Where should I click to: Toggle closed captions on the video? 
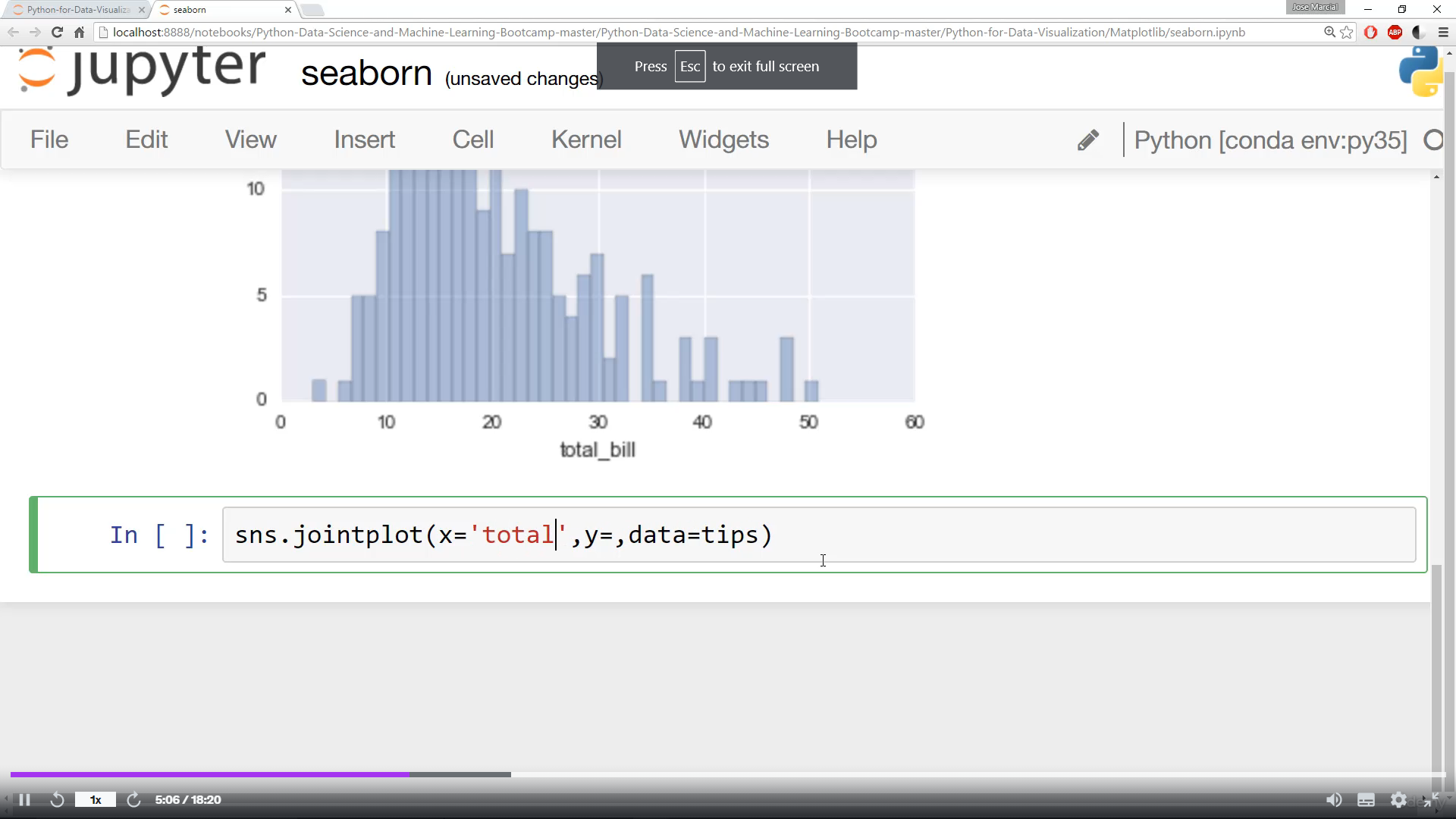pos(1366,800)
